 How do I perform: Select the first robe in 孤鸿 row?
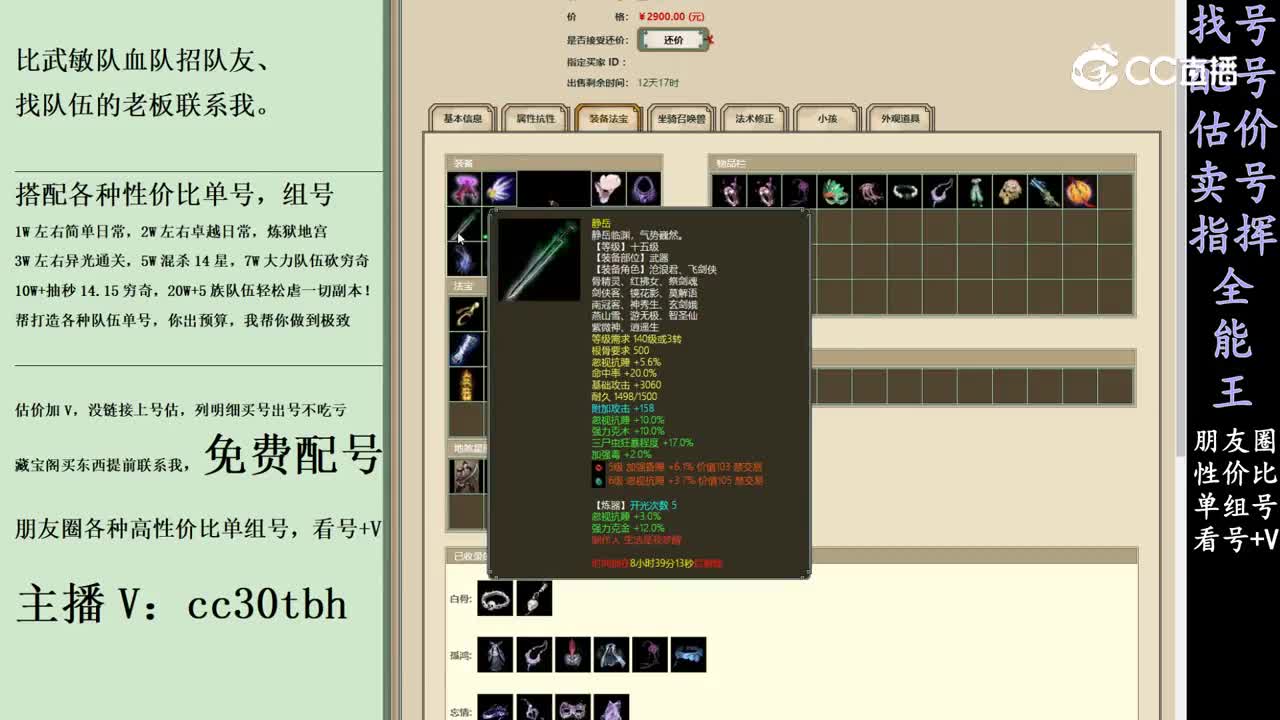495,655
